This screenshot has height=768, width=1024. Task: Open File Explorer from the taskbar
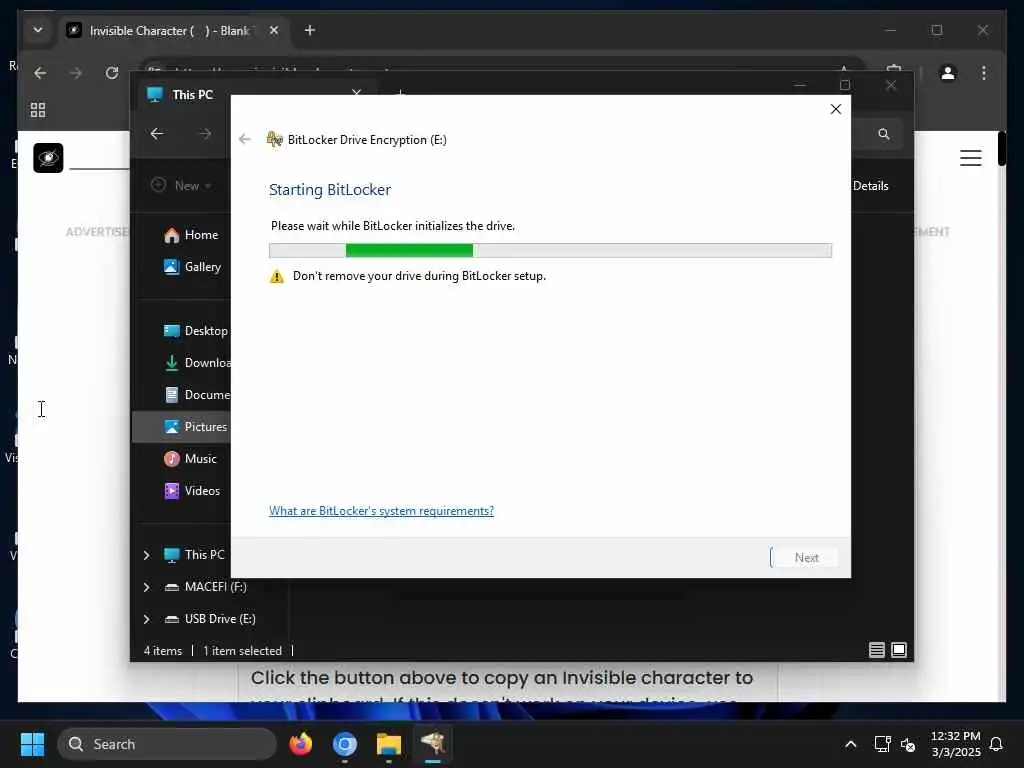[389, 744]
